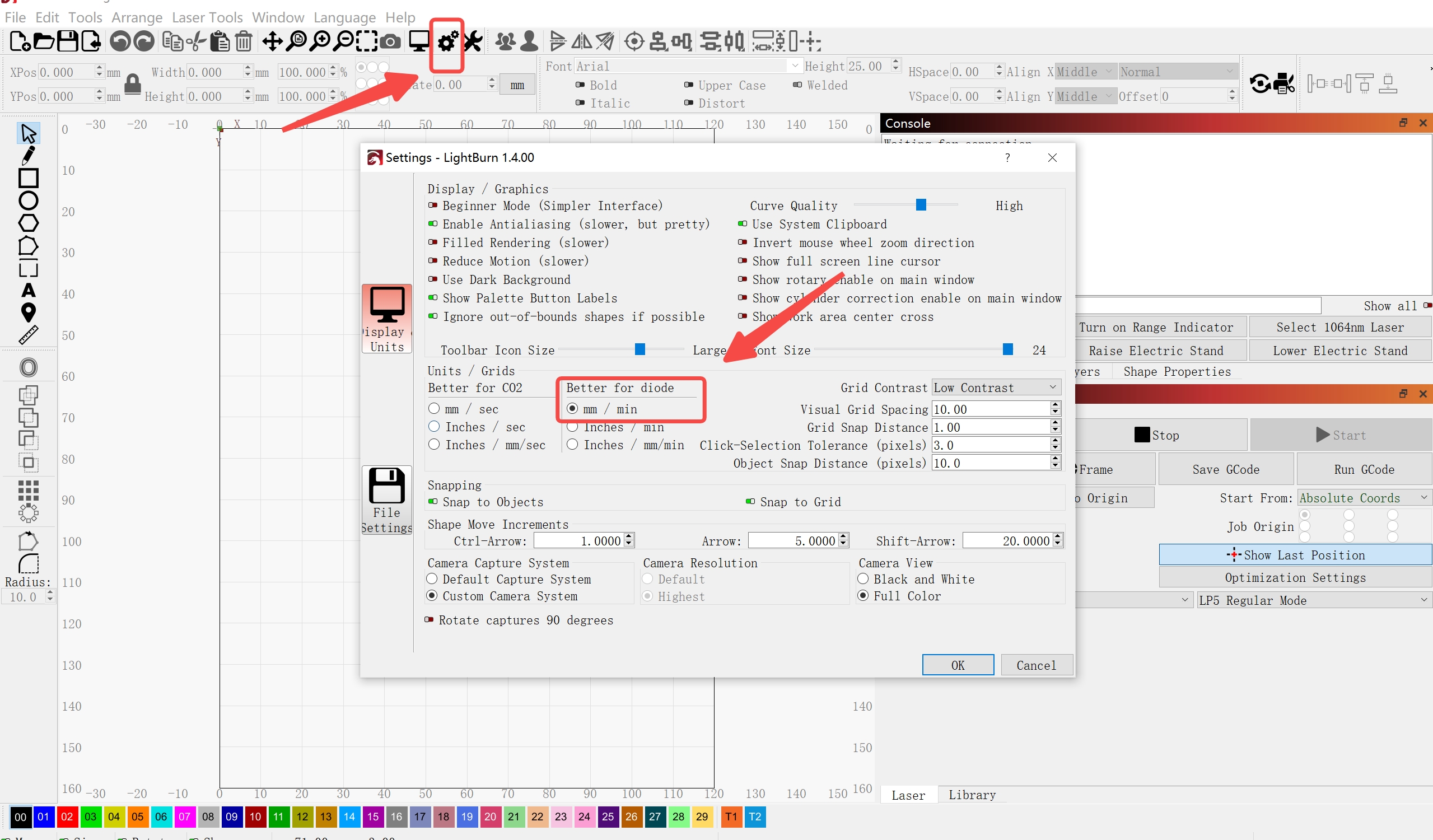The image size is (1433, 840).
Task: Toggle Enable Antialiasing switch
Action: (433, 224)
